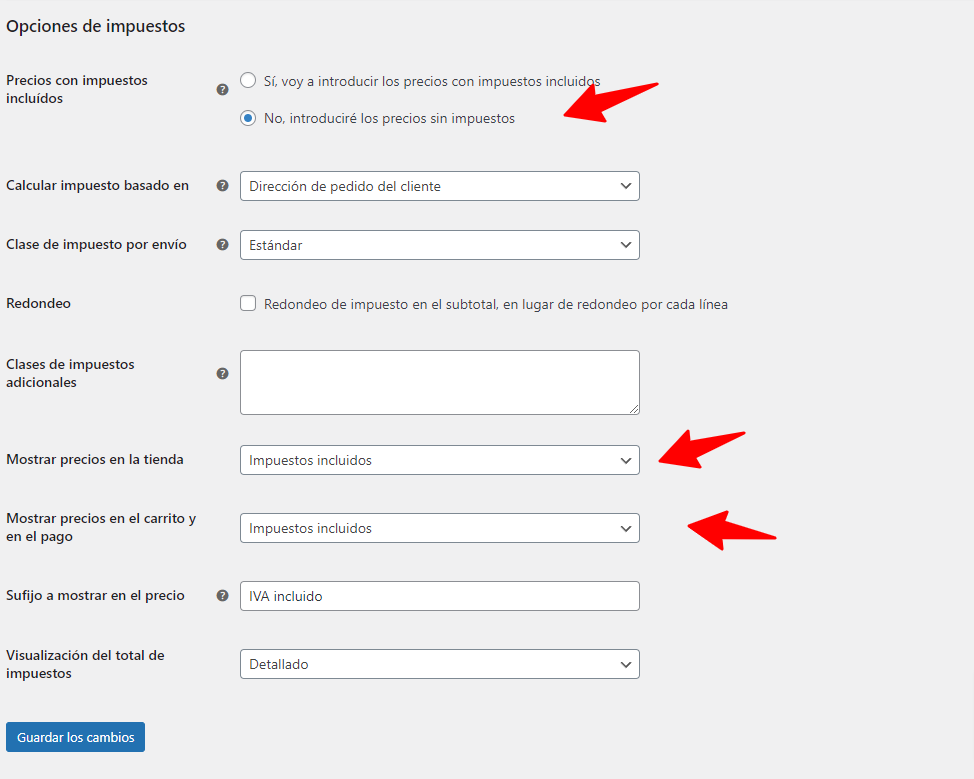Image resolution: width=974 pixels, height=779 pixels.
Task: Open Mostrar precios en el carrito dropdown
Action: point(440,528)
